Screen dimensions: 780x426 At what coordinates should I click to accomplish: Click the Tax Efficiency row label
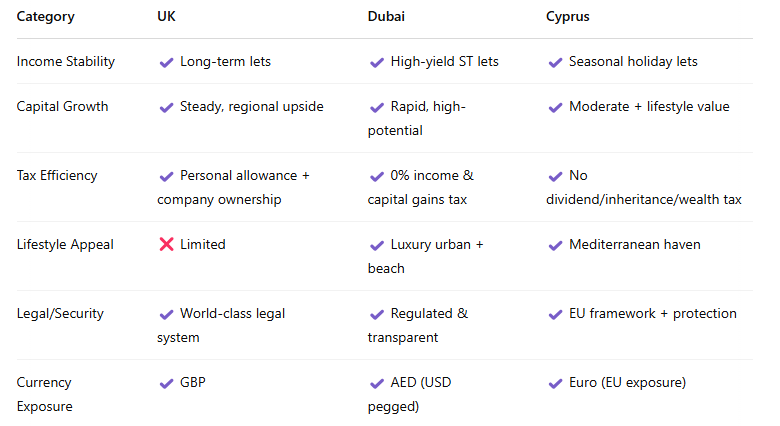(57, 176)
